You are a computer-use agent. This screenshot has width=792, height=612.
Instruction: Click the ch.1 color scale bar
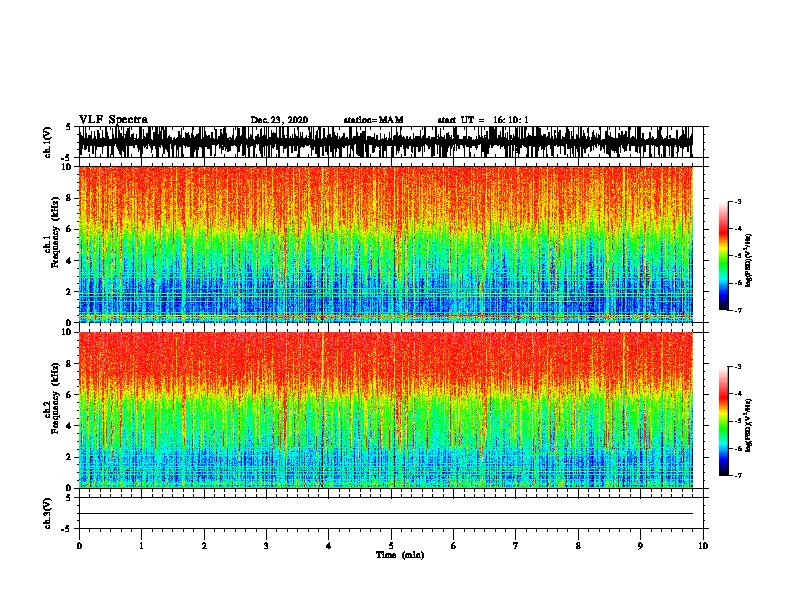click(723, 256)
